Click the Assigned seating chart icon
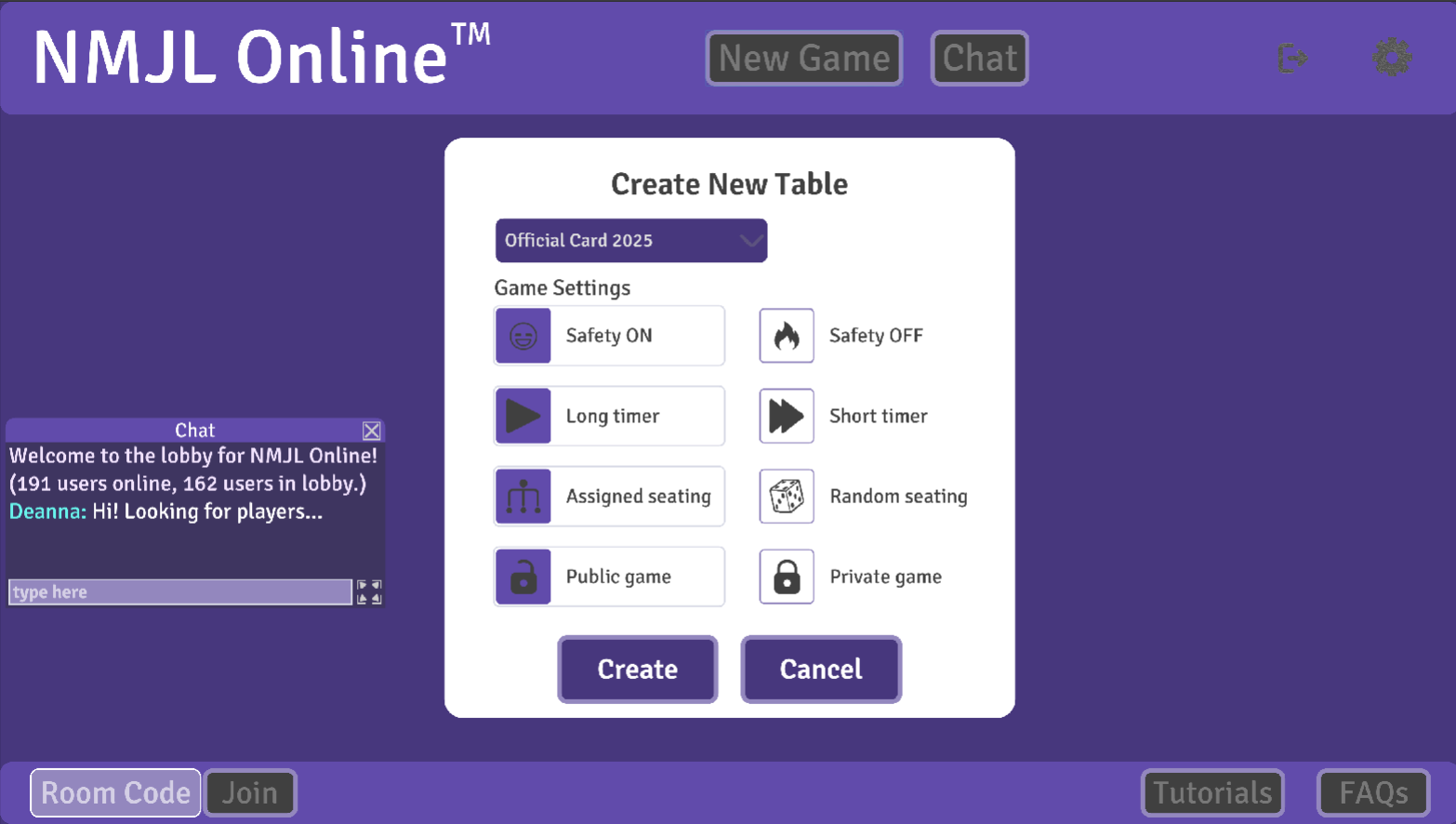 tap(523, 496)
